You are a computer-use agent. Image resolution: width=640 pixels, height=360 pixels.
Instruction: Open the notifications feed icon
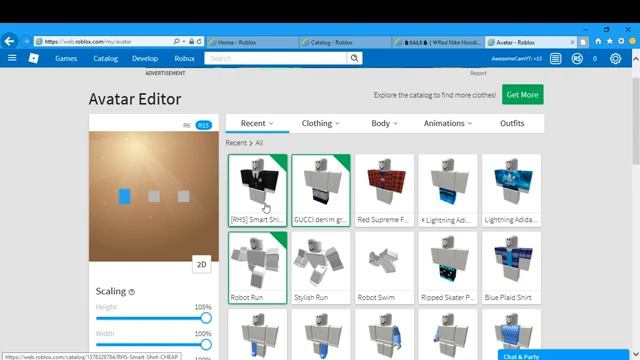click(555, 59)
